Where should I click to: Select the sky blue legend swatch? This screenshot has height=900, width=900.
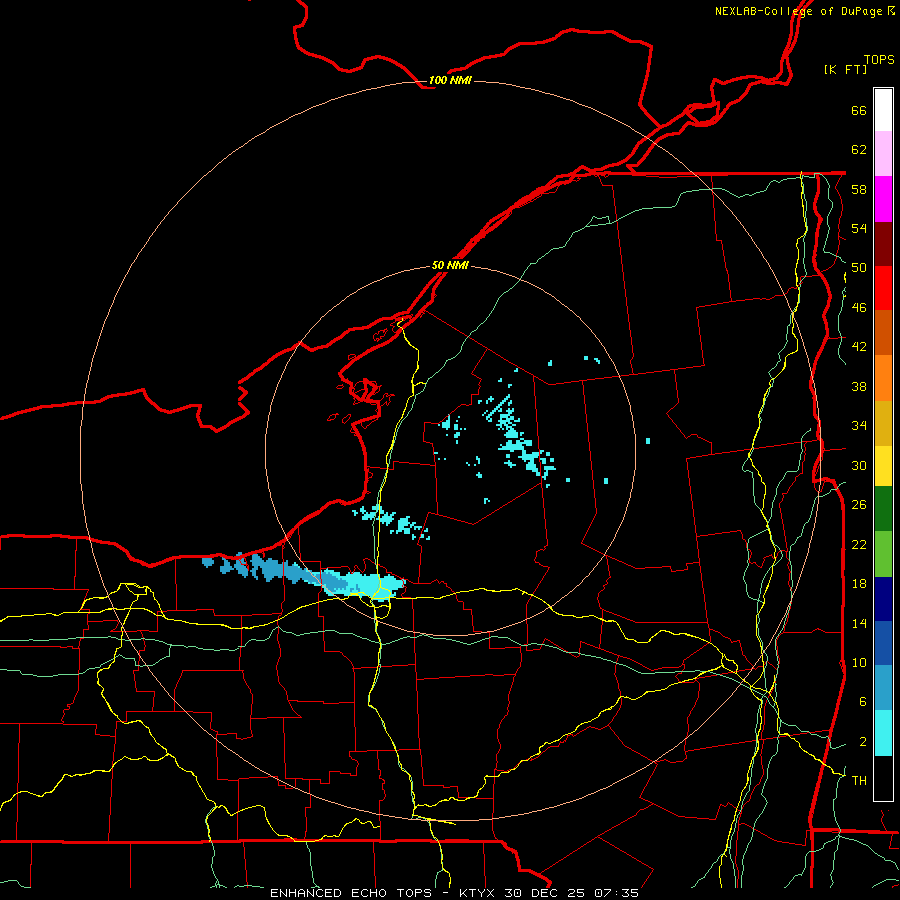coord(883,688)
